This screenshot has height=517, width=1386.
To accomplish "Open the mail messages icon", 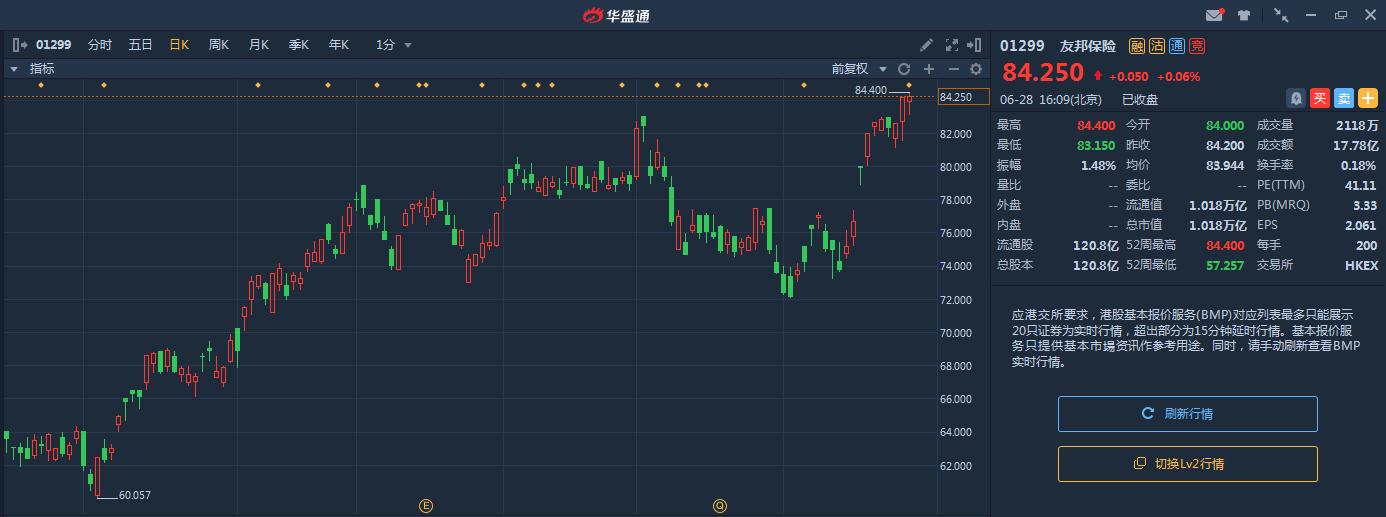I will [1214, 15].
